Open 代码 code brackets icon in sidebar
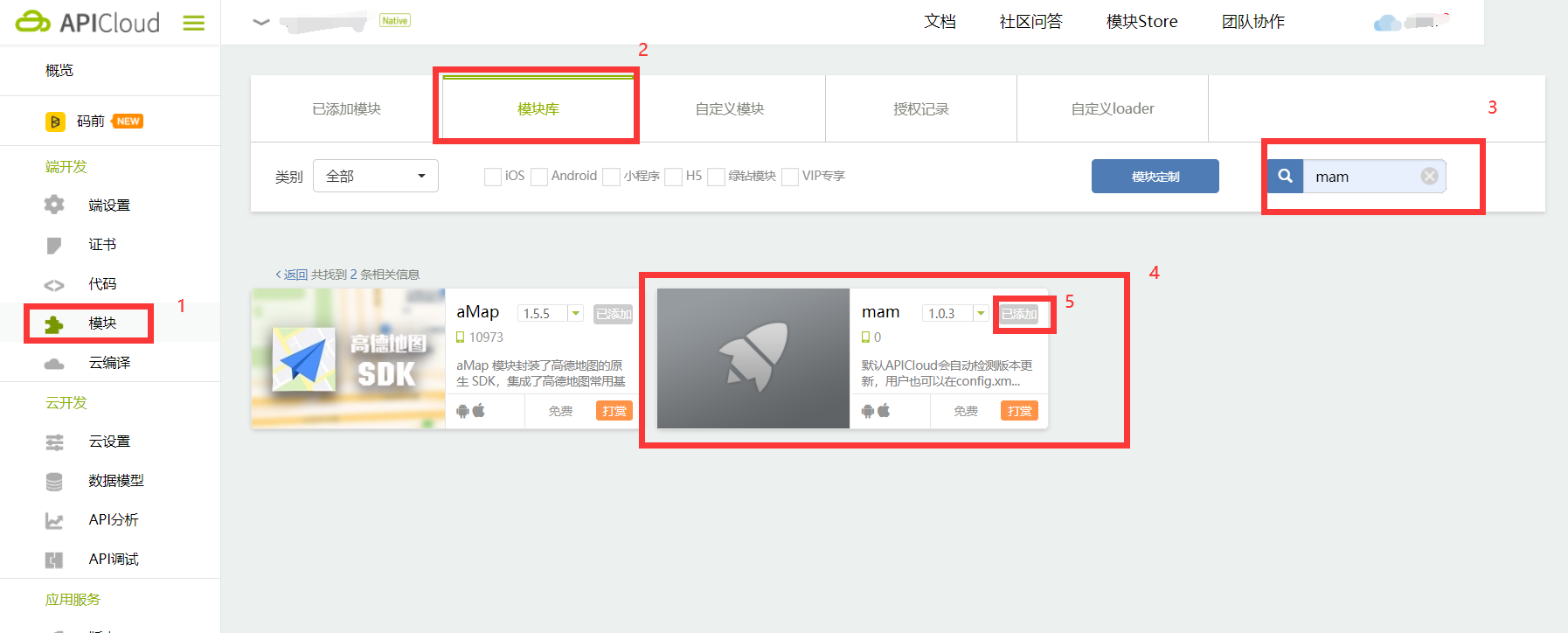 click(54, 284)
